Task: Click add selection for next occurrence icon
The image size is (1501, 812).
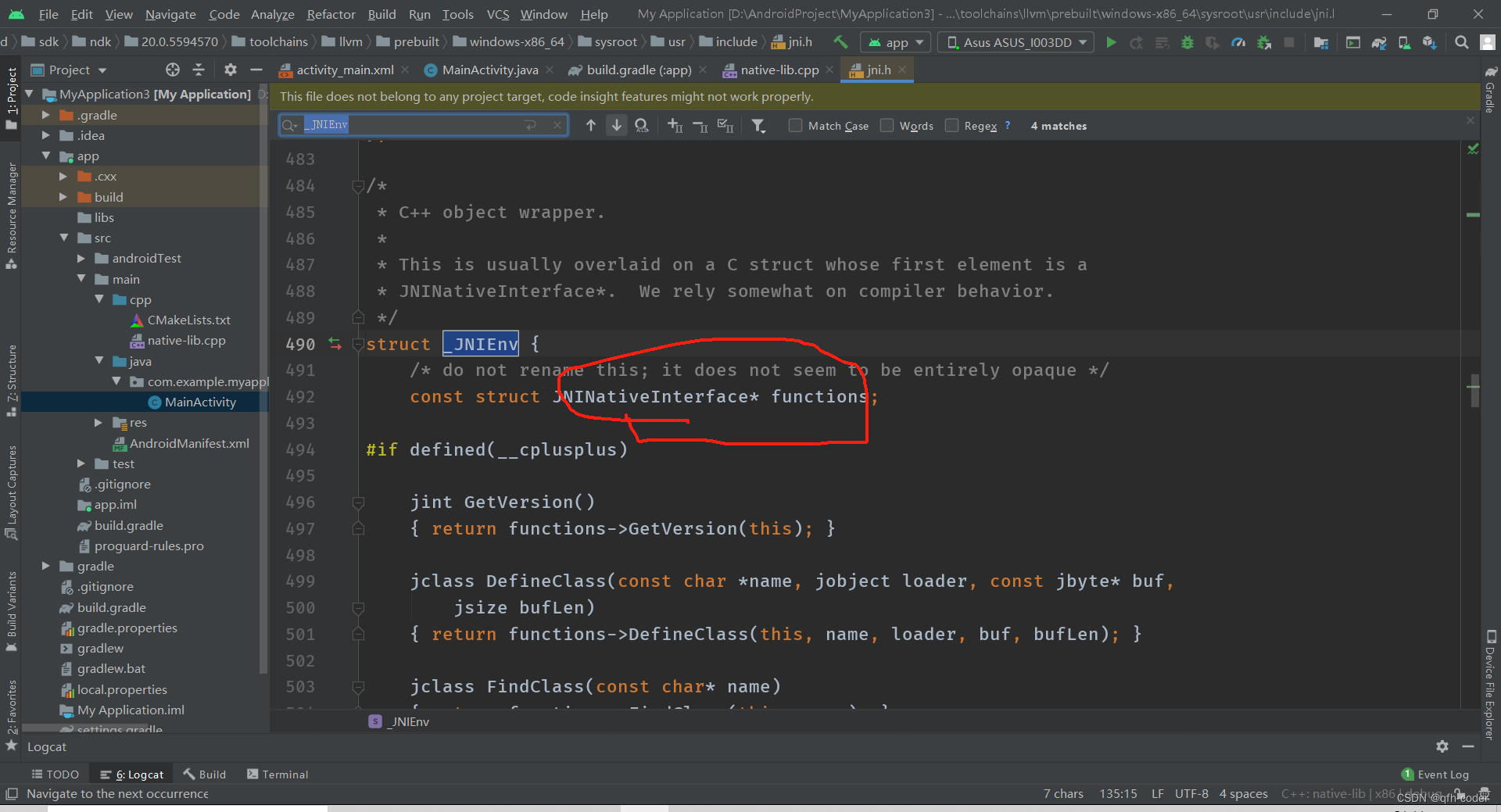Action: point(675,125)
